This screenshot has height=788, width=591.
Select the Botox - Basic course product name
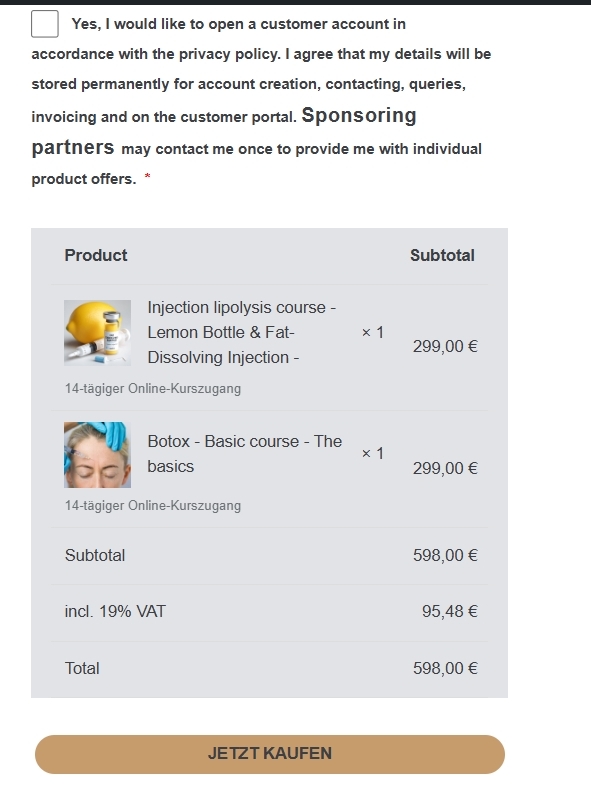[x=245, y=454]
